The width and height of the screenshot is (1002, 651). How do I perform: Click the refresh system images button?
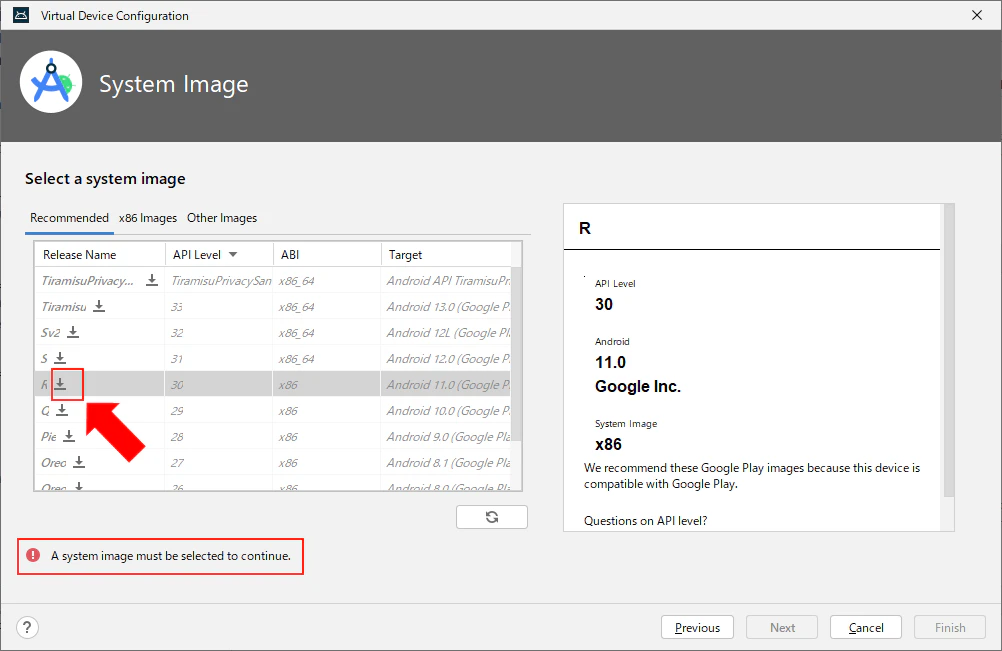[492, 517]
